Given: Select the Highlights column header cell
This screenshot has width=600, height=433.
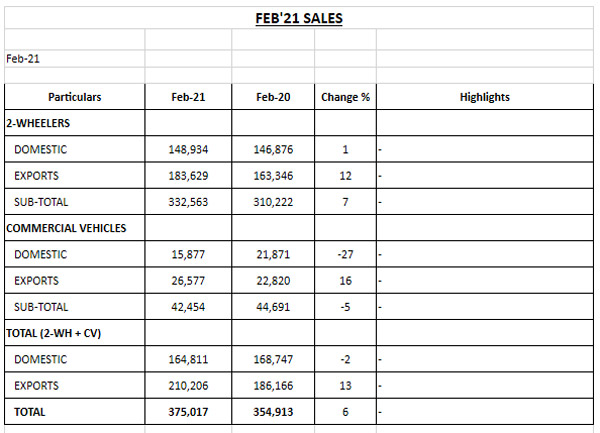Looking at the screenshot, I should click(485, 97).
